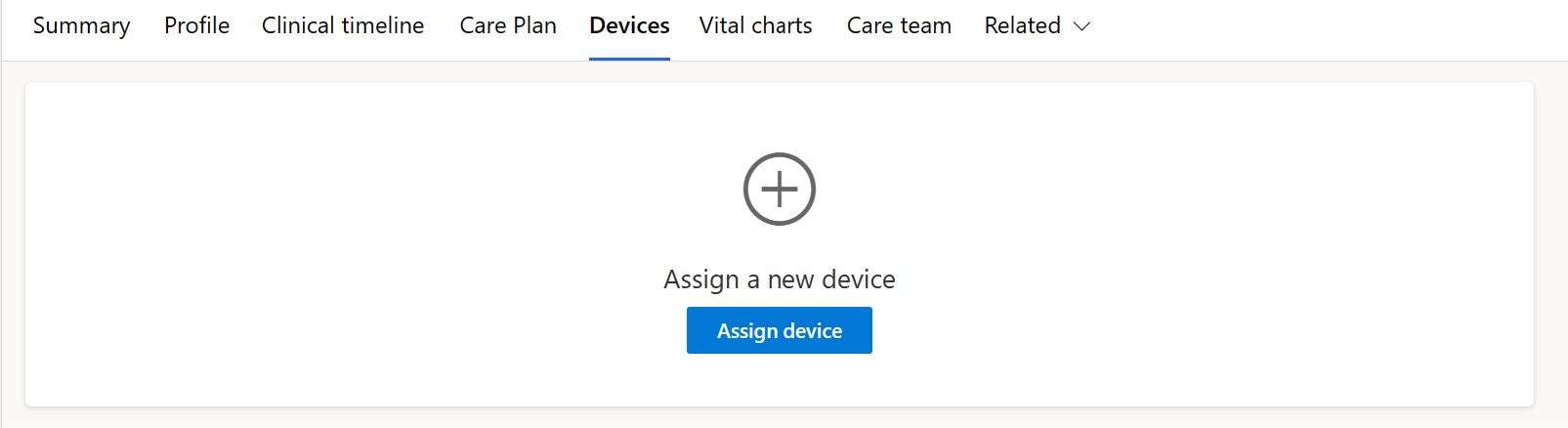Viewport: 1568px width, 428px height.
Task: View the patient's clinical timeline
Action: click(x=343, y=25)
